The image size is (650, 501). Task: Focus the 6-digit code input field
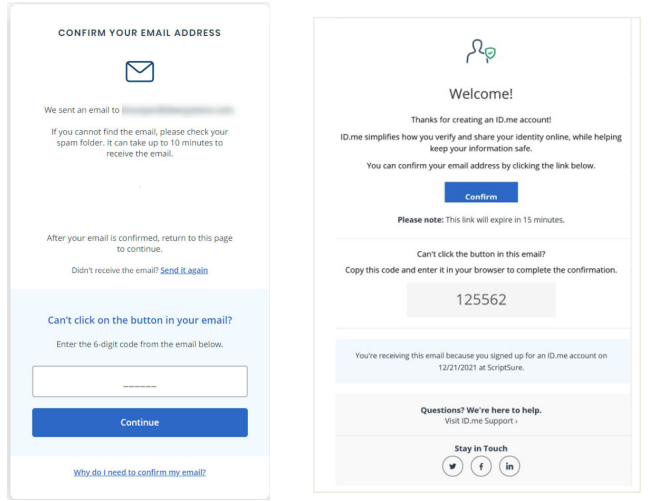[x=139, y=382]
